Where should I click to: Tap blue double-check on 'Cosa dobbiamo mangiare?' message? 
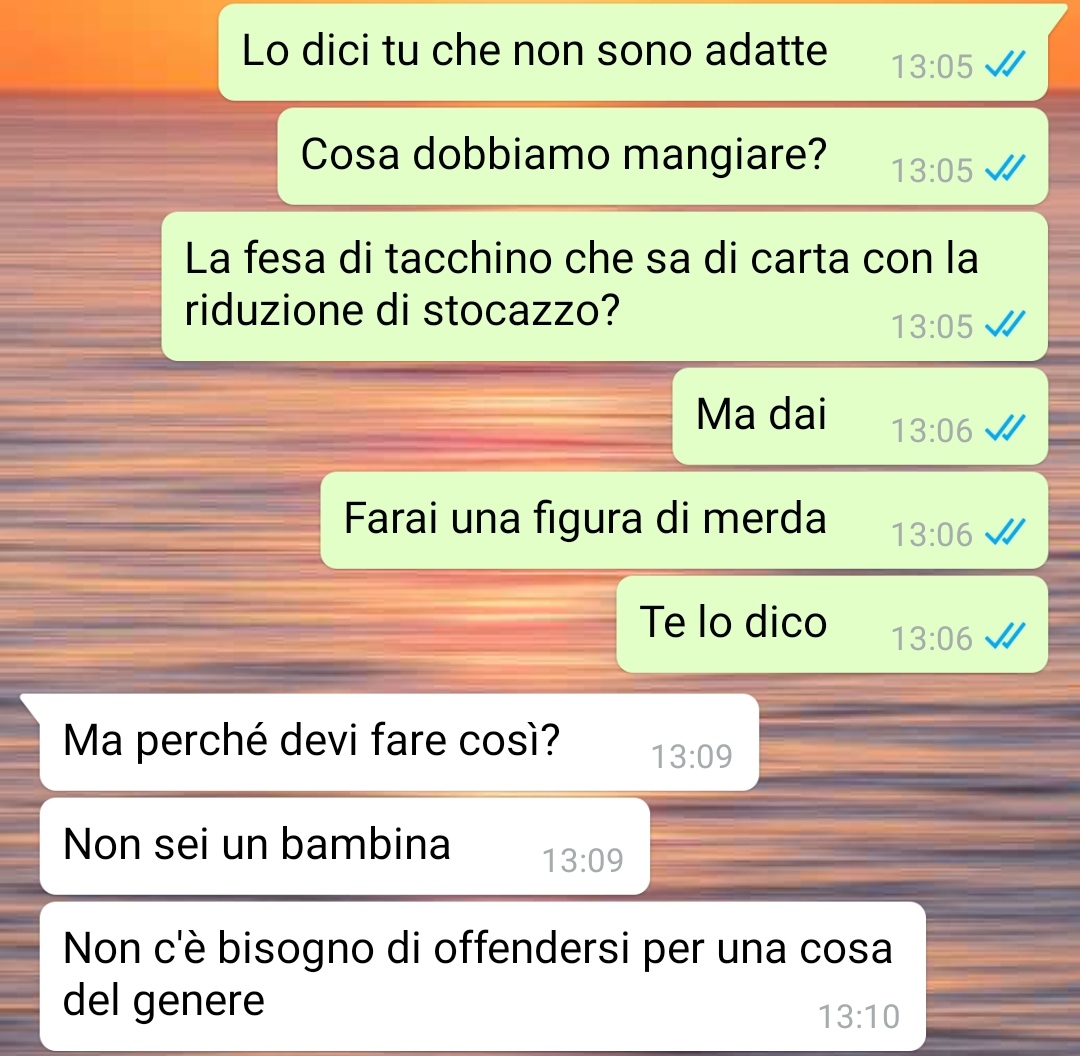tap(1005, 167)
